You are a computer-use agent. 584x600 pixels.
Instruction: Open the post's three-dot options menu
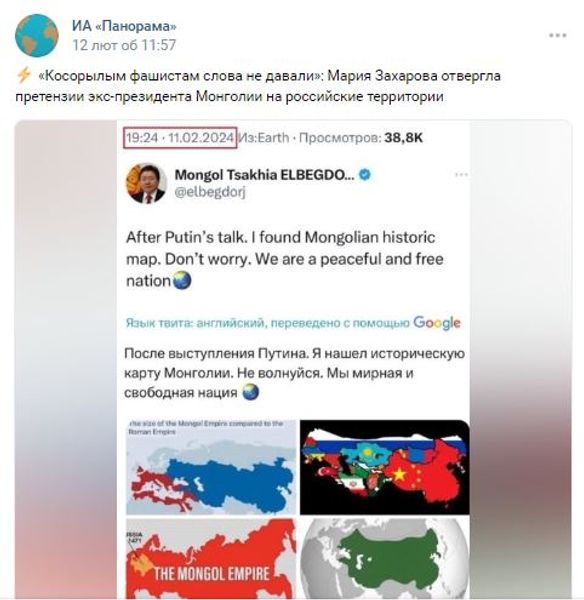(x=558, y=36)
